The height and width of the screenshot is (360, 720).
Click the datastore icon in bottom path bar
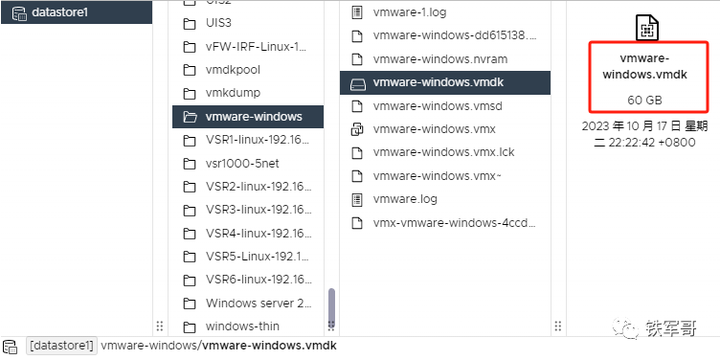coord(10,347)
